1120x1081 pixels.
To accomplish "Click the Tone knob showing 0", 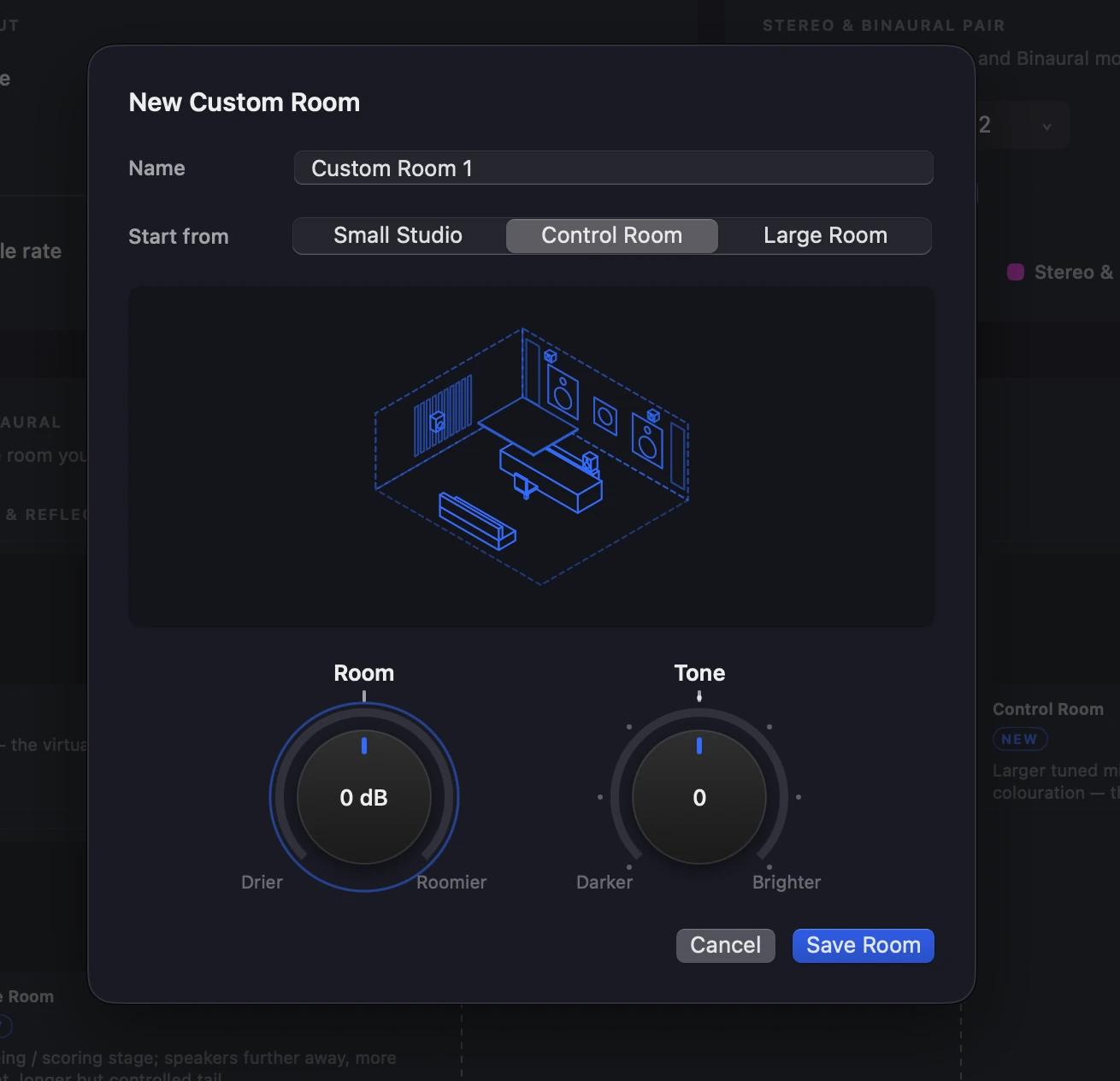I will pyautogui.click(x=699, y=797).
